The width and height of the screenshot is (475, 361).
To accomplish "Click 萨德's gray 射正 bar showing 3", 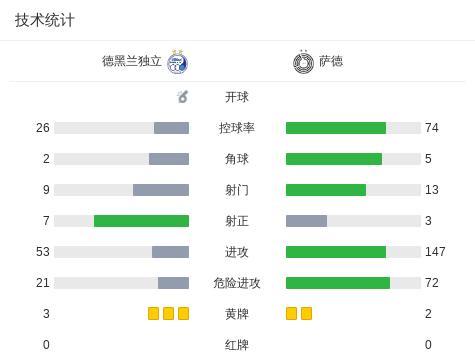I will 306,221.
